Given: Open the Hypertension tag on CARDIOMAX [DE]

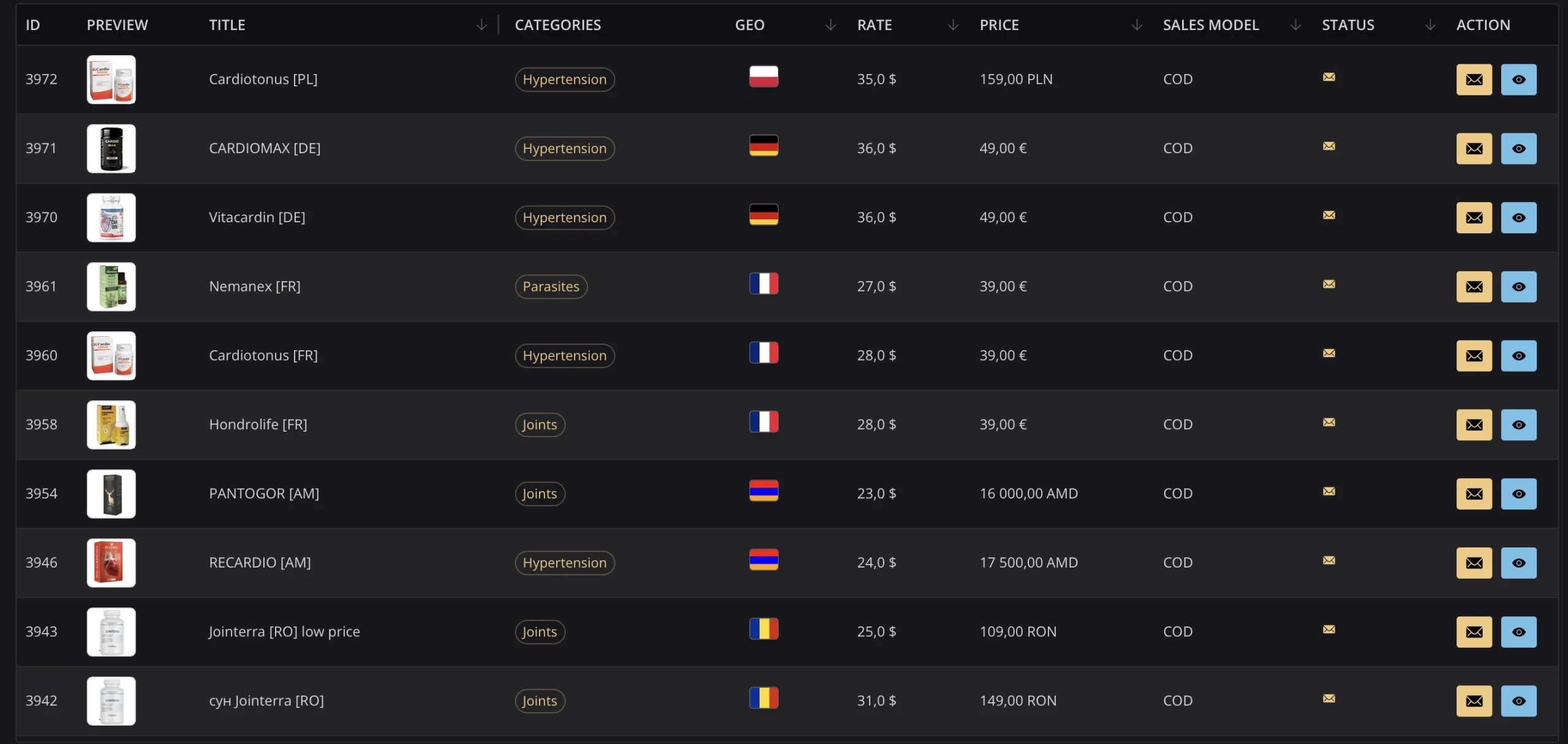Looking at the screenshot, I should 564,149.
